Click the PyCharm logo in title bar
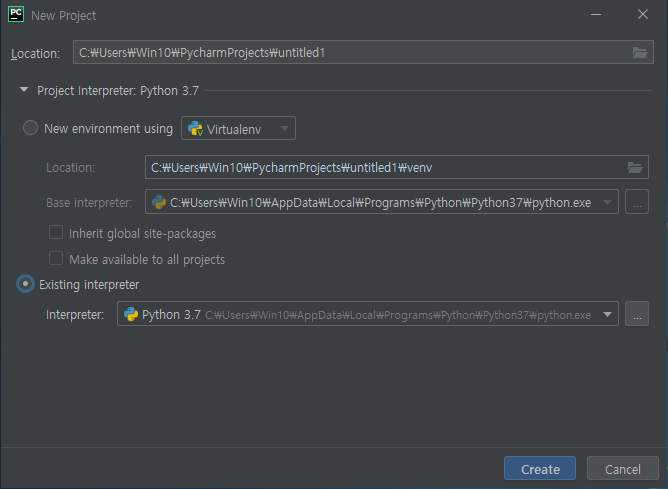The image size is (668, 489). click(x=16, y=14)
